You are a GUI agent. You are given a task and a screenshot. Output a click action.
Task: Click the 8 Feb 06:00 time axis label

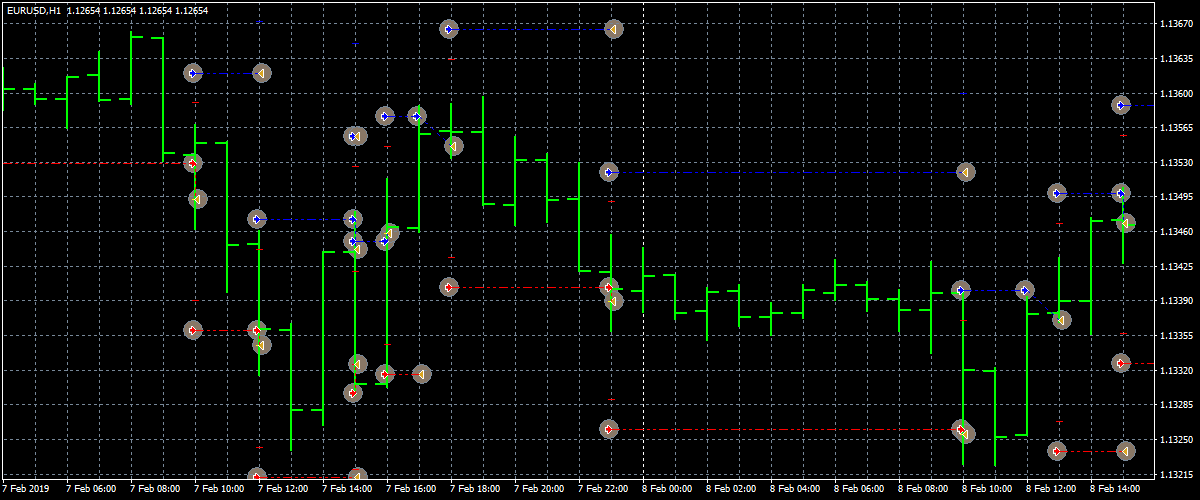click(860, 490)
